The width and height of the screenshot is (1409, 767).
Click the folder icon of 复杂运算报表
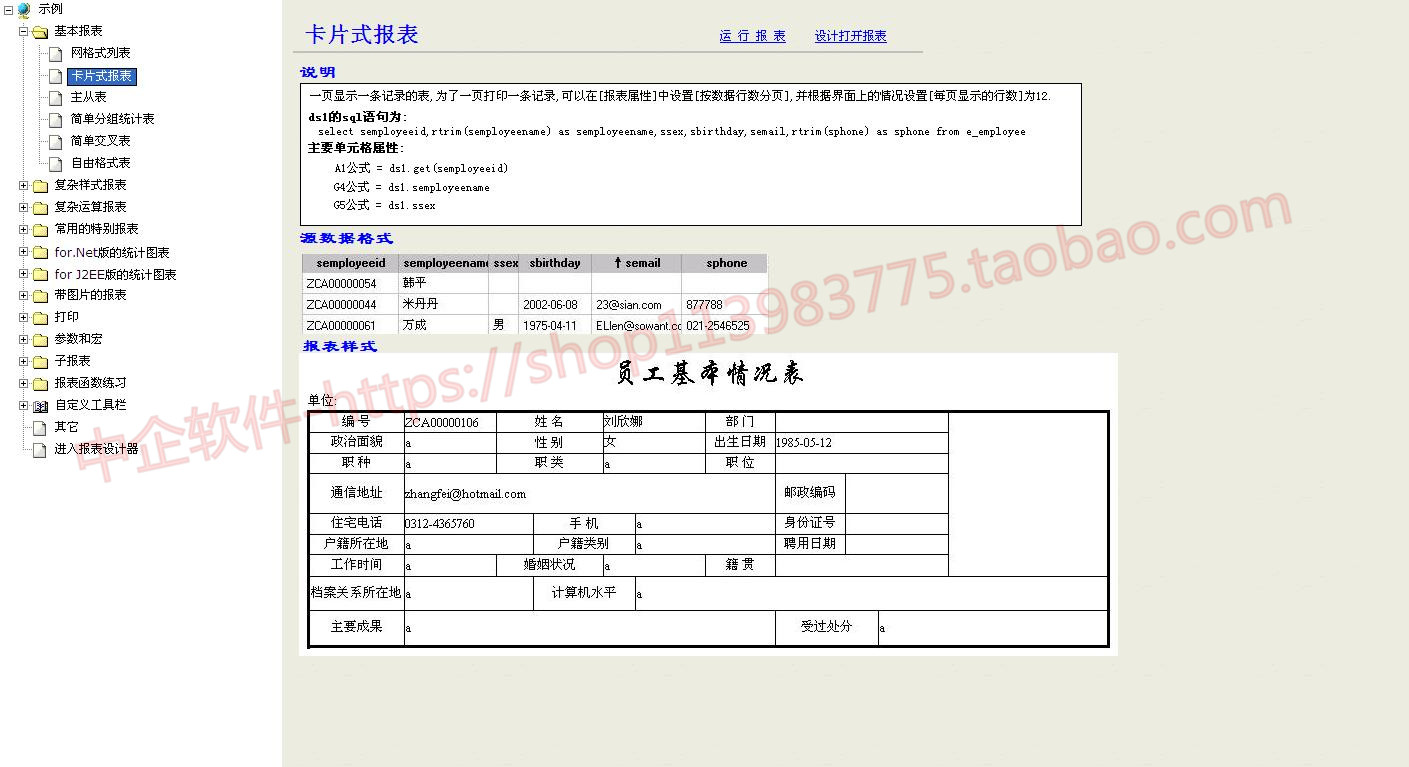click(x=40, y=207)
